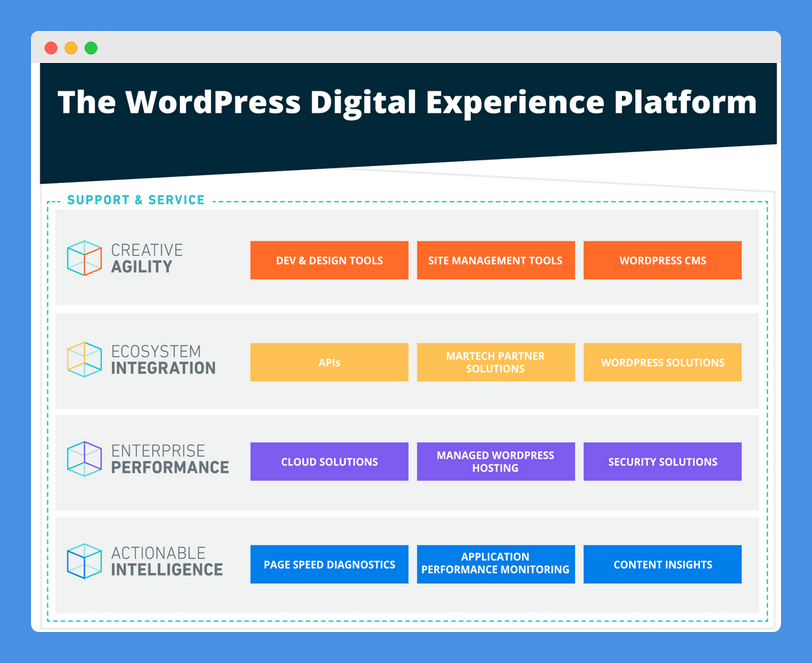Click the Enterprise Performance cube icon
This screenshot has width=812, height=663.
[84, 459]
